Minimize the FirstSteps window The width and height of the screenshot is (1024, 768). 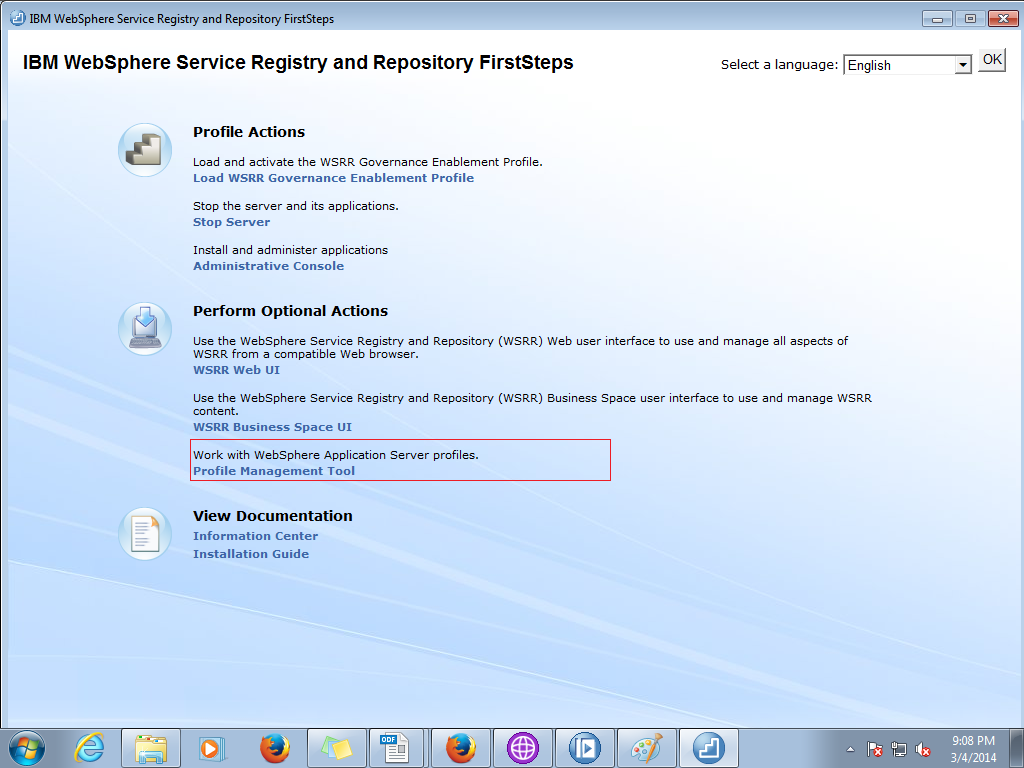tap(937, 18)
